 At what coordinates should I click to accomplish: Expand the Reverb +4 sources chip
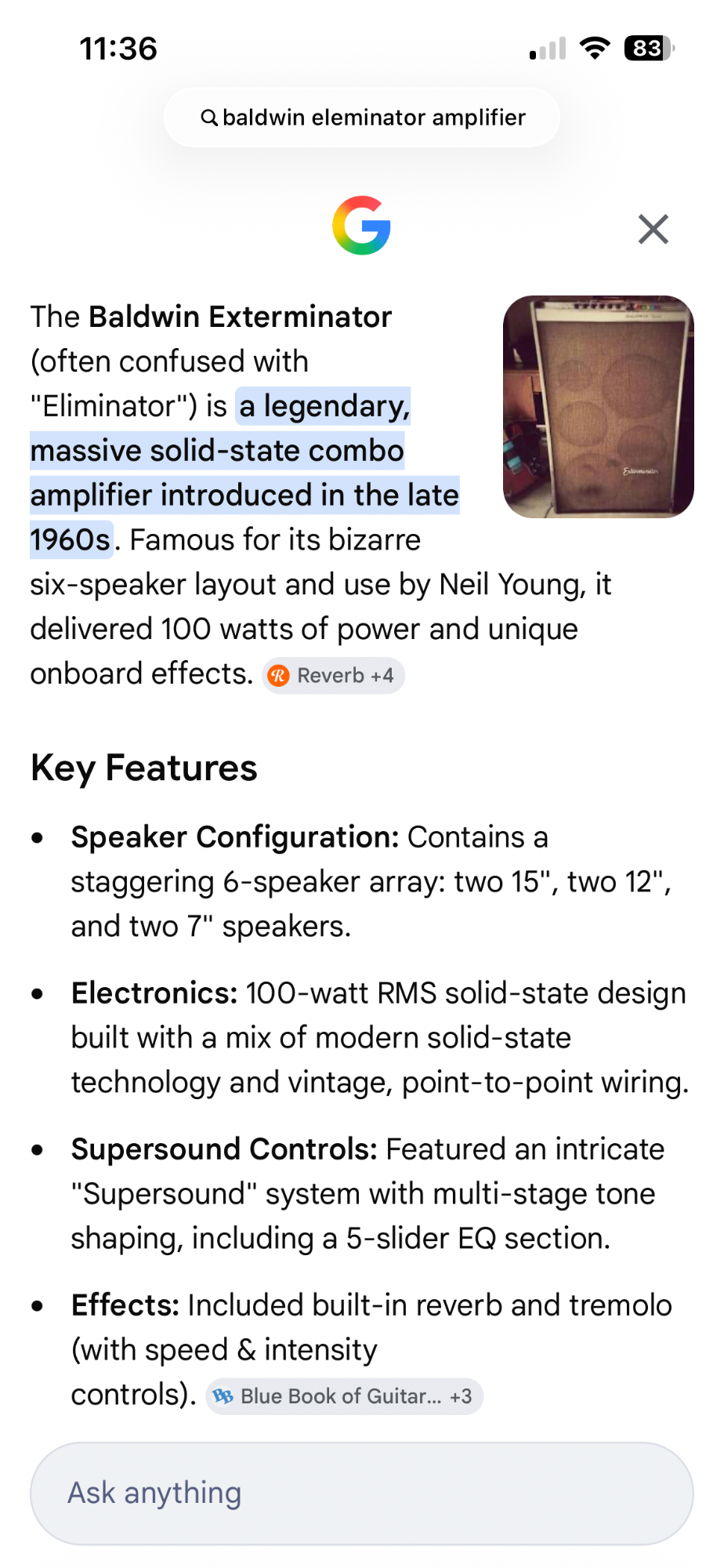point(333,675)
